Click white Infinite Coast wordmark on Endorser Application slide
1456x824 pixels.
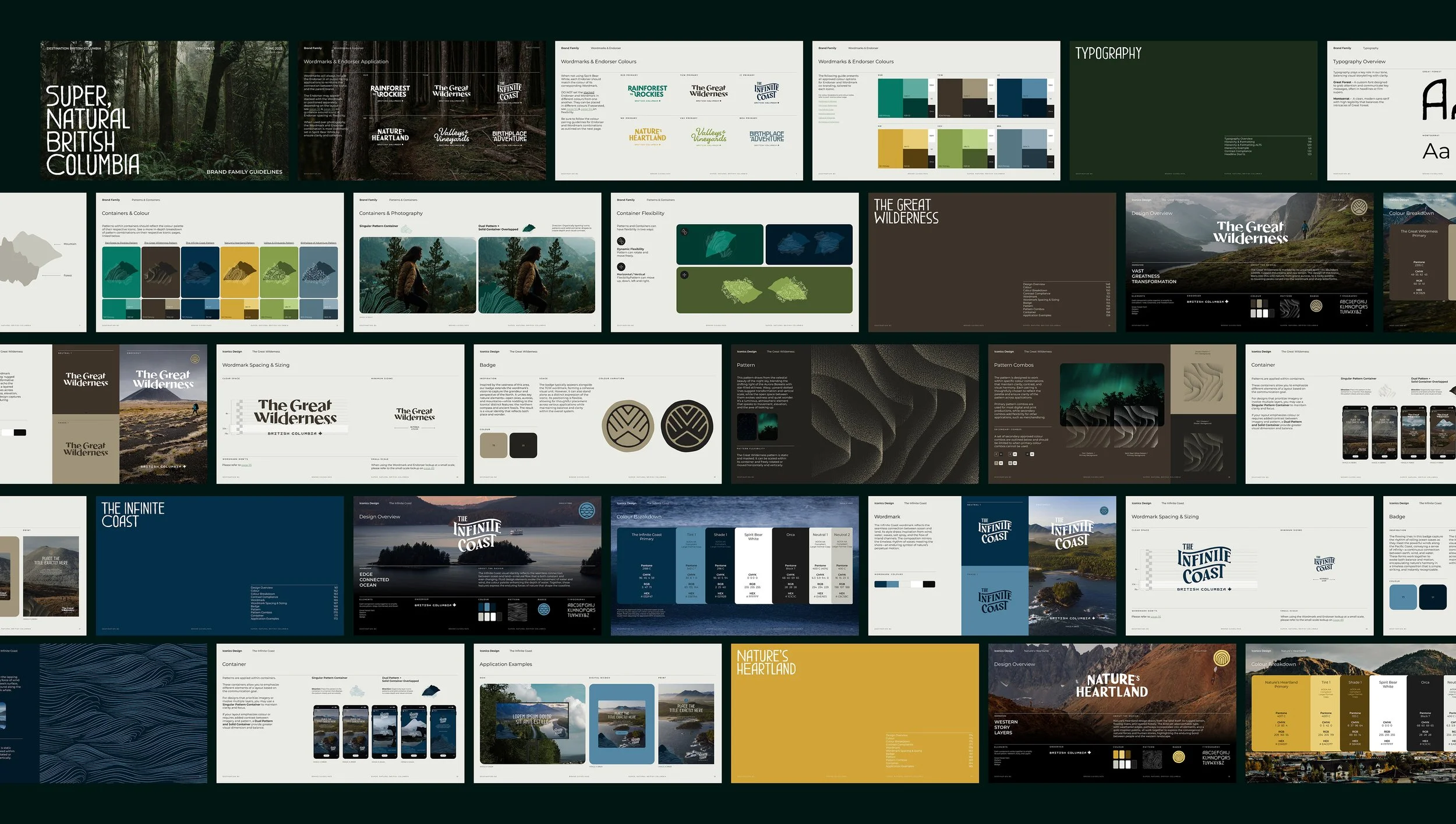click(x=510, y=91)
